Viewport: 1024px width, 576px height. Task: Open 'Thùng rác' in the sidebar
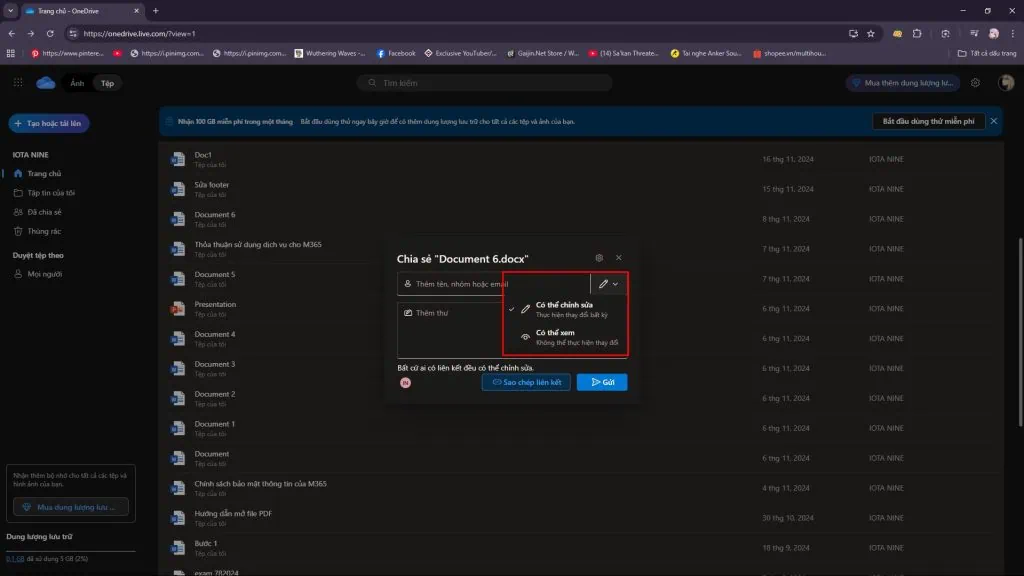[44, 231]
